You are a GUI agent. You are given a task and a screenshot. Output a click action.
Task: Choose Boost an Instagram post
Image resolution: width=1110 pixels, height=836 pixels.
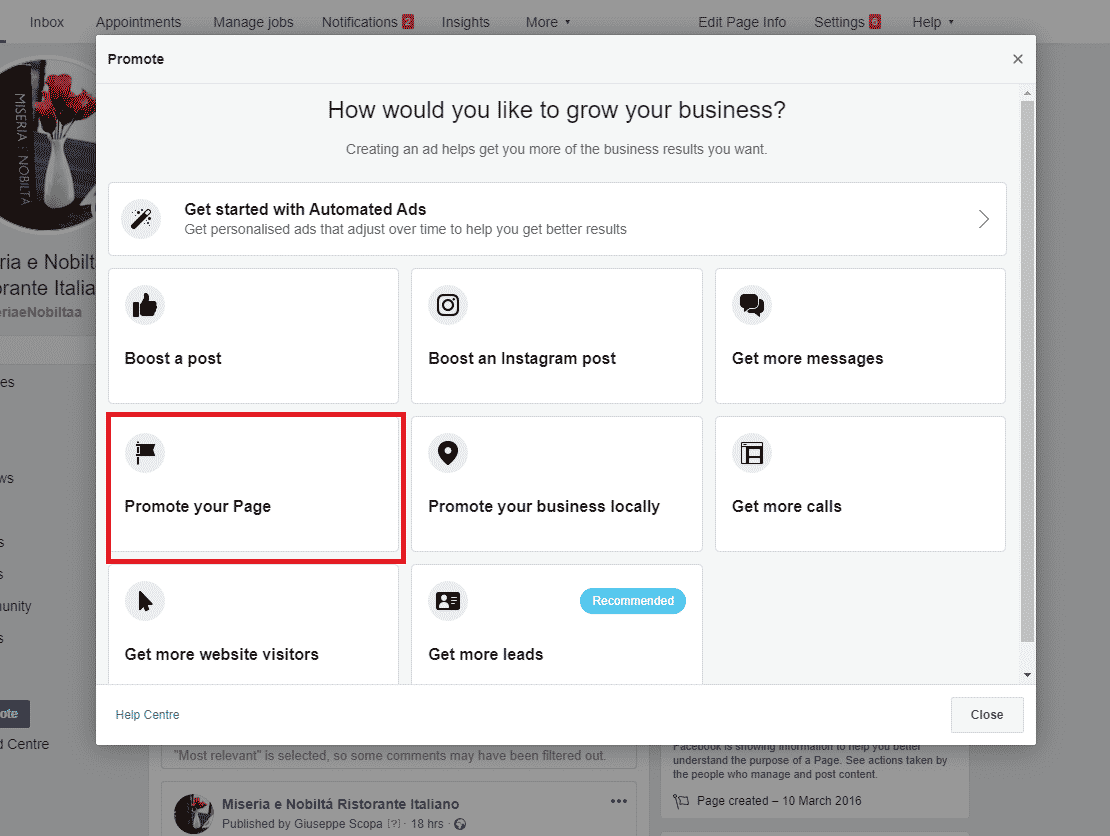(556, 336)
